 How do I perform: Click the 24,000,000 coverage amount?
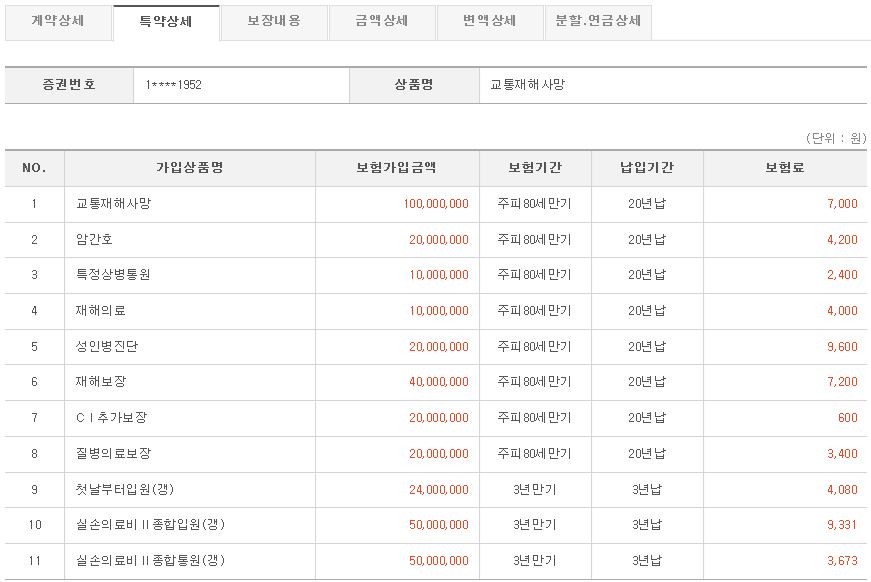coord(439,490)
